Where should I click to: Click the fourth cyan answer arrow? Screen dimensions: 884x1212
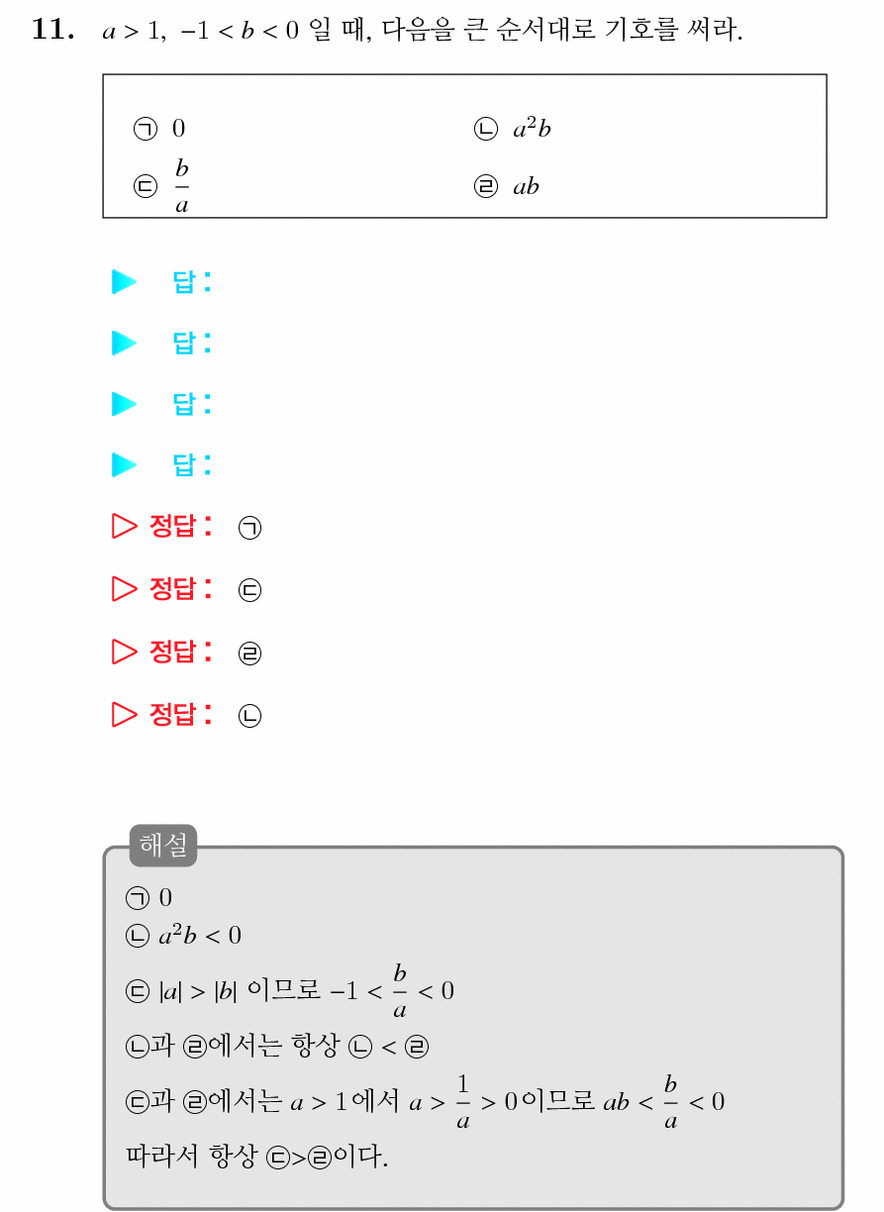124,465
